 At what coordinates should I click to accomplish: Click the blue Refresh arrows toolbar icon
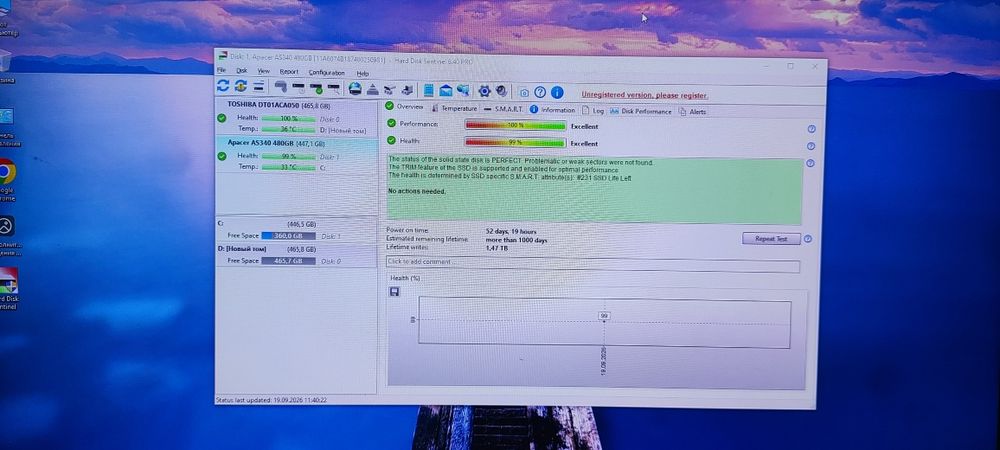[223, 85]
